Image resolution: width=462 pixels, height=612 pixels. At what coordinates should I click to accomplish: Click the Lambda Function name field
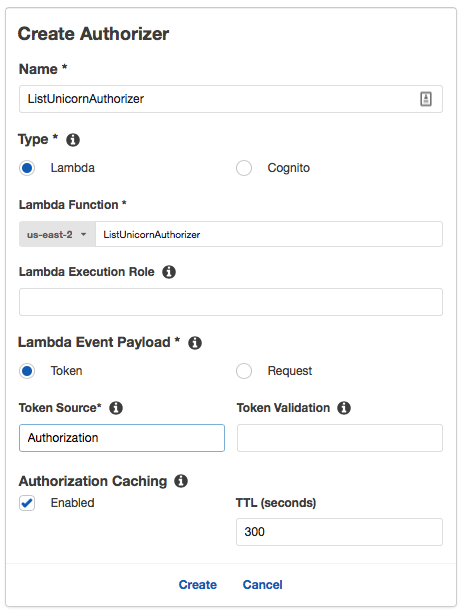pyautogui.click(x=269, y=234)
